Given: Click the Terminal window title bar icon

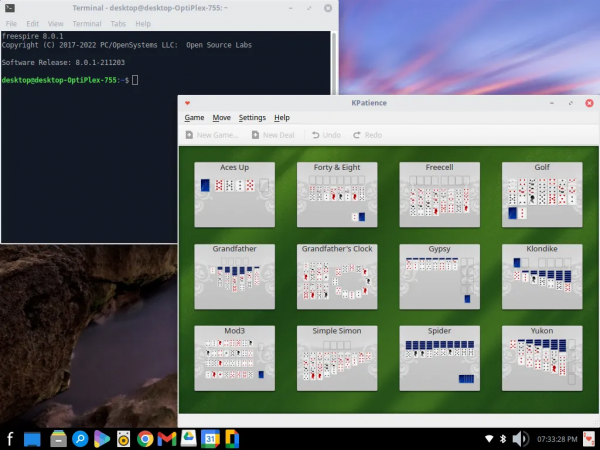Looking at the screenshot, I should (x=10, y=8).
